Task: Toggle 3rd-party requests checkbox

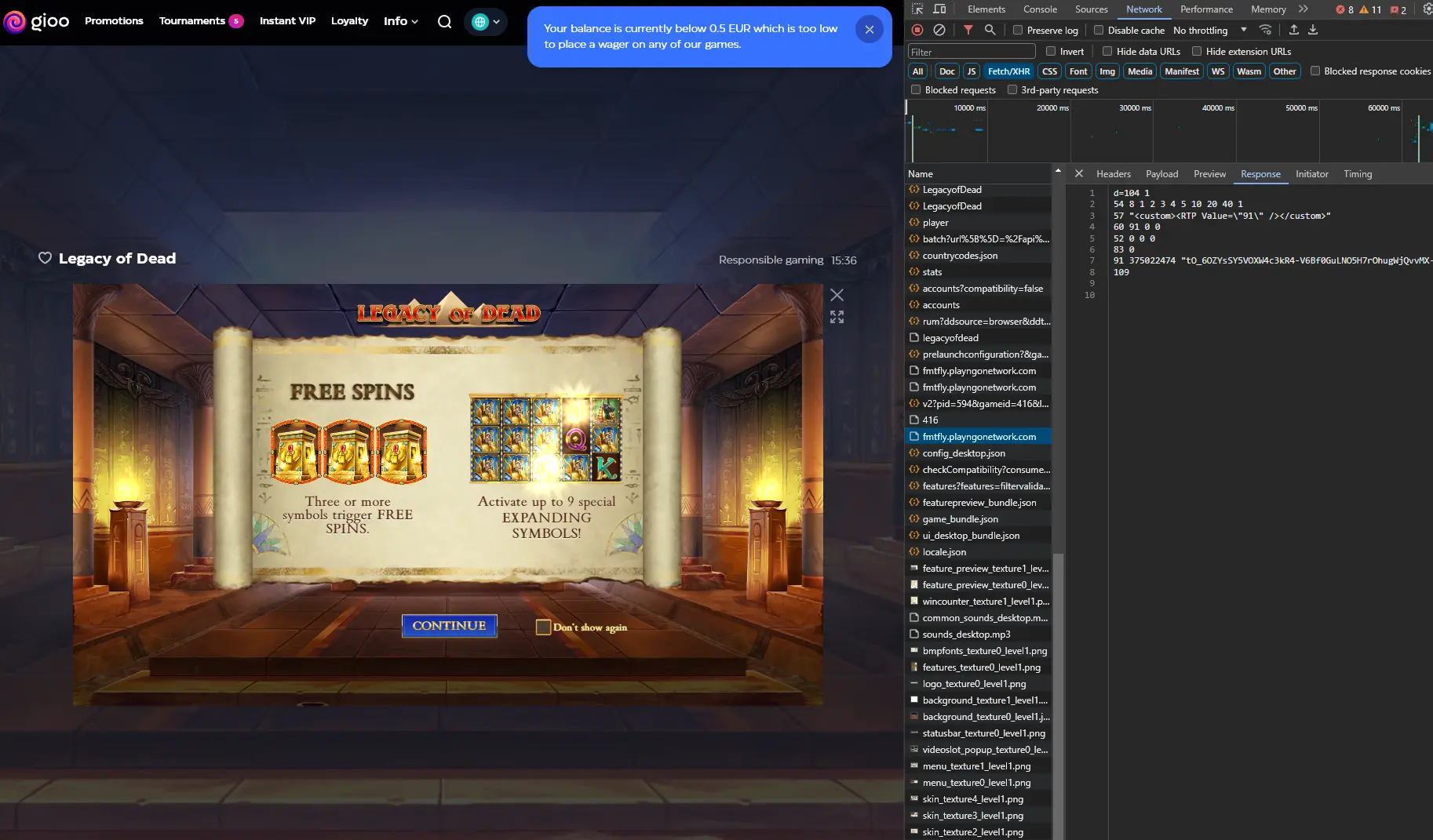Action: (x=1012, y=89)
